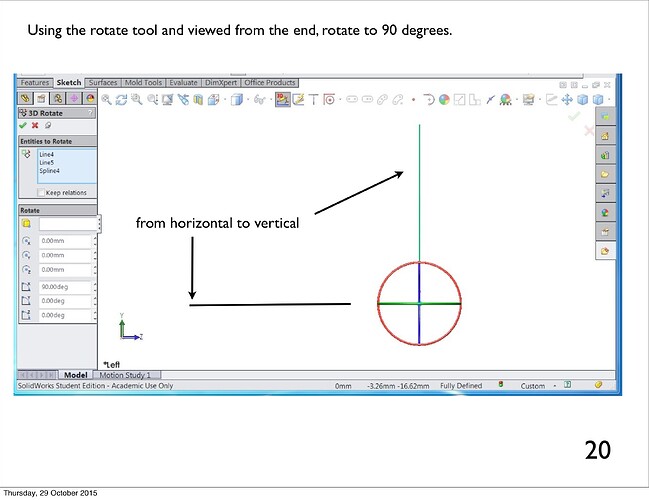The height and width of the screenshot is (500, 649).
Task: Switch to the Features tab
Action: [x=35, y=82]
